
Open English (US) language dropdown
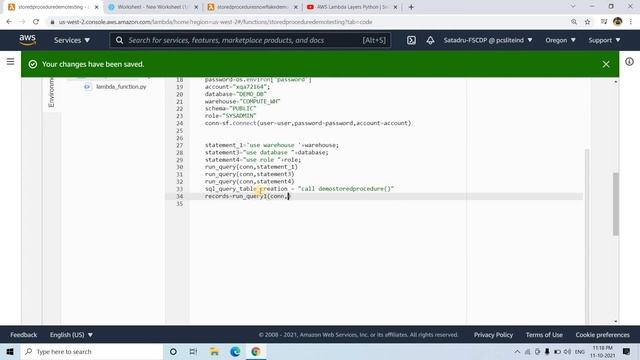coord(71,335)
